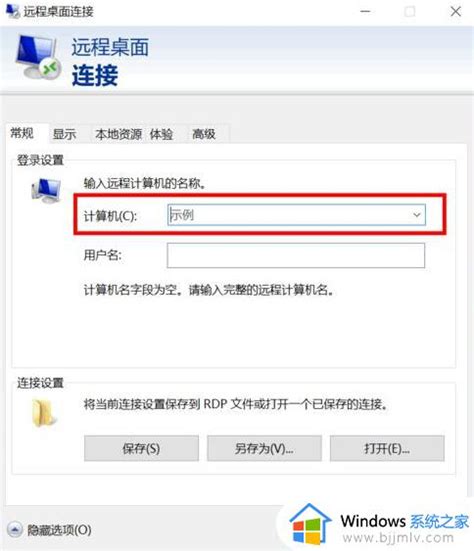Image resolution: width=474 pixels, height=551 pixels.
Task: Select the 高级 tab
Action: click(x=204, y=134)
